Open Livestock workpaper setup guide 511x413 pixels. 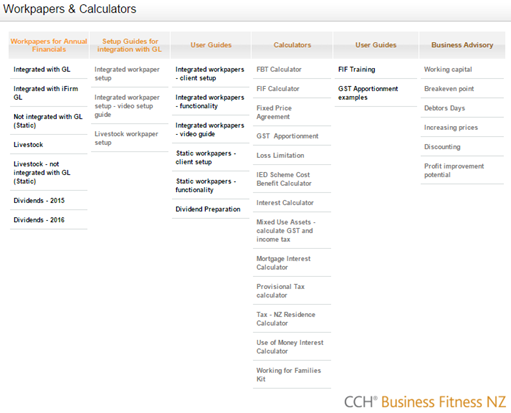126,138
